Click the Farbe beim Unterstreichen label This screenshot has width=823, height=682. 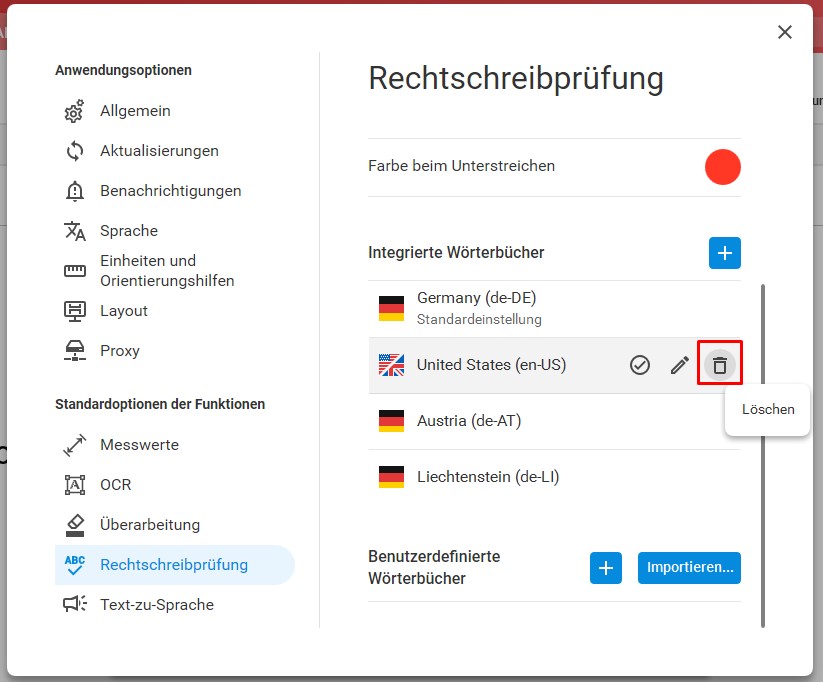(x=461, y=166)
